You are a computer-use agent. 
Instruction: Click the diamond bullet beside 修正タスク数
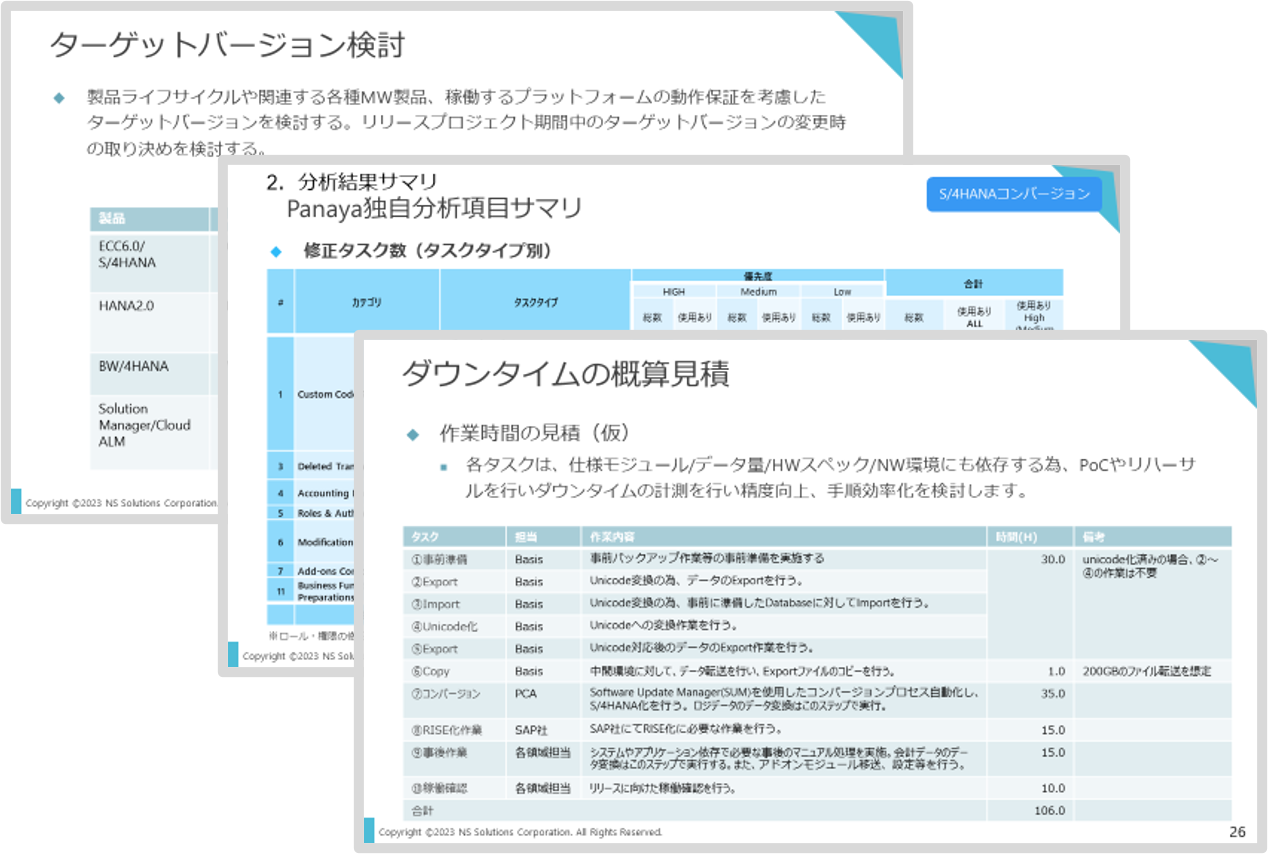coord(276,251)
